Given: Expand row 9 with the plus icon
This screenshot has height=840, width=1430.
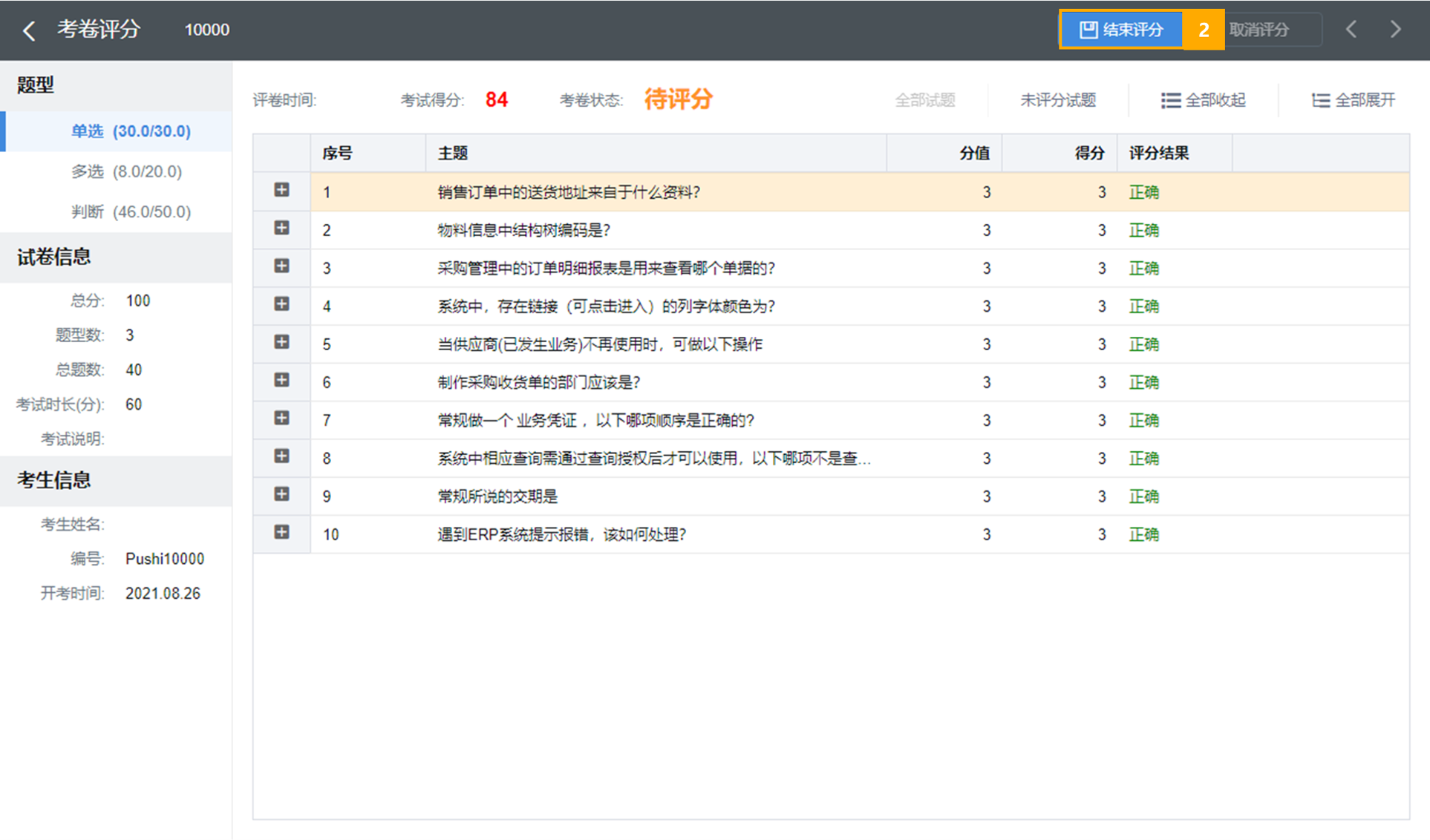Looking at the screenshot, I should [281, 493].
